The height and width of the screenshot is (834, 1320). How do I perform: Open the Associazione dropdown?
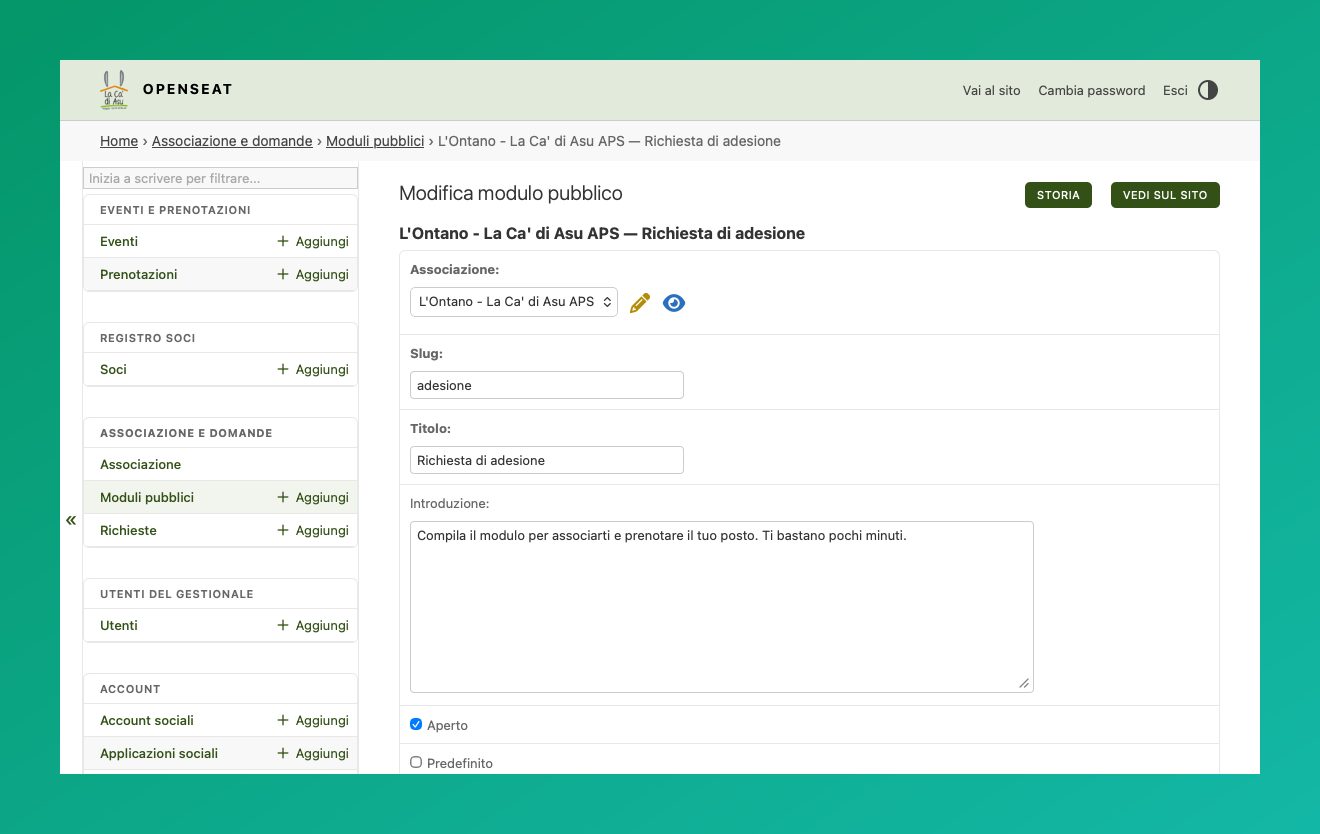pos(514,302)
